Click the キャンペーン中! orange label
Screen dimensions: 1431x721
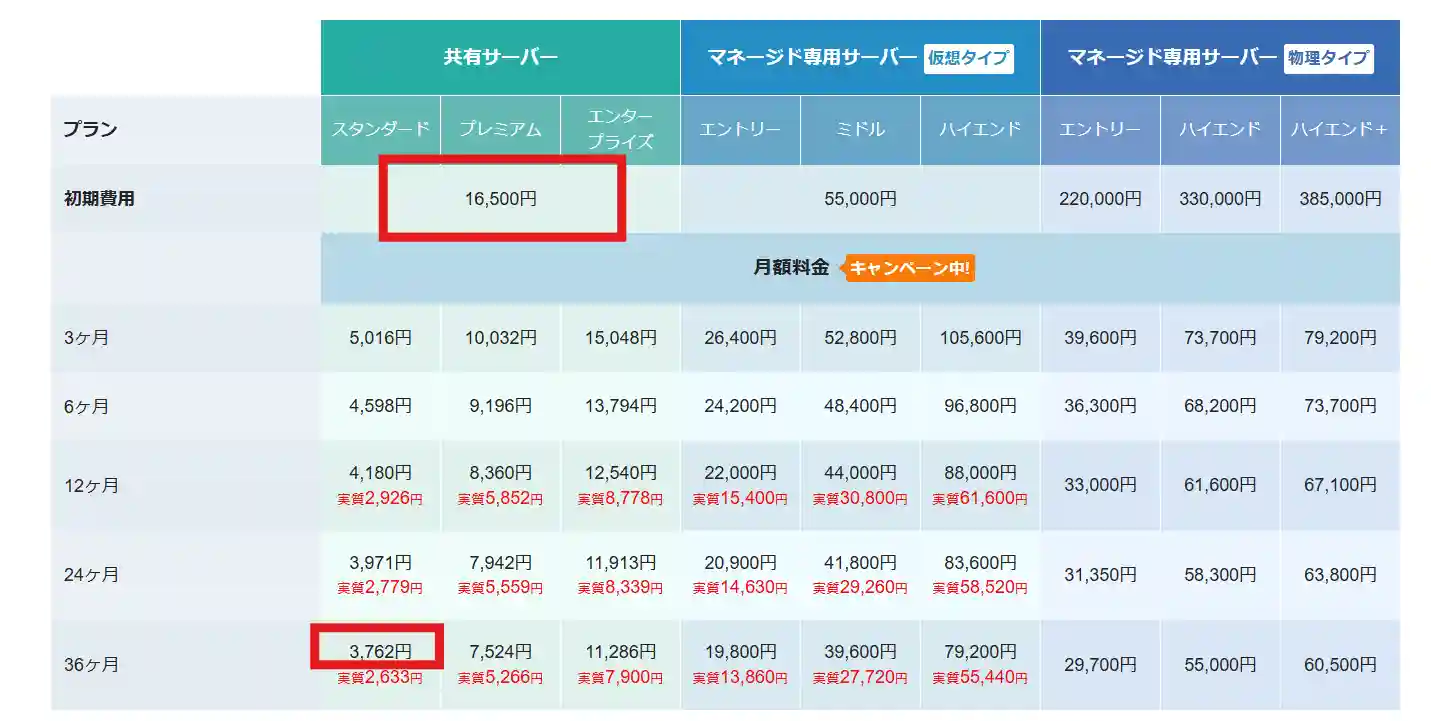[910, 268]
